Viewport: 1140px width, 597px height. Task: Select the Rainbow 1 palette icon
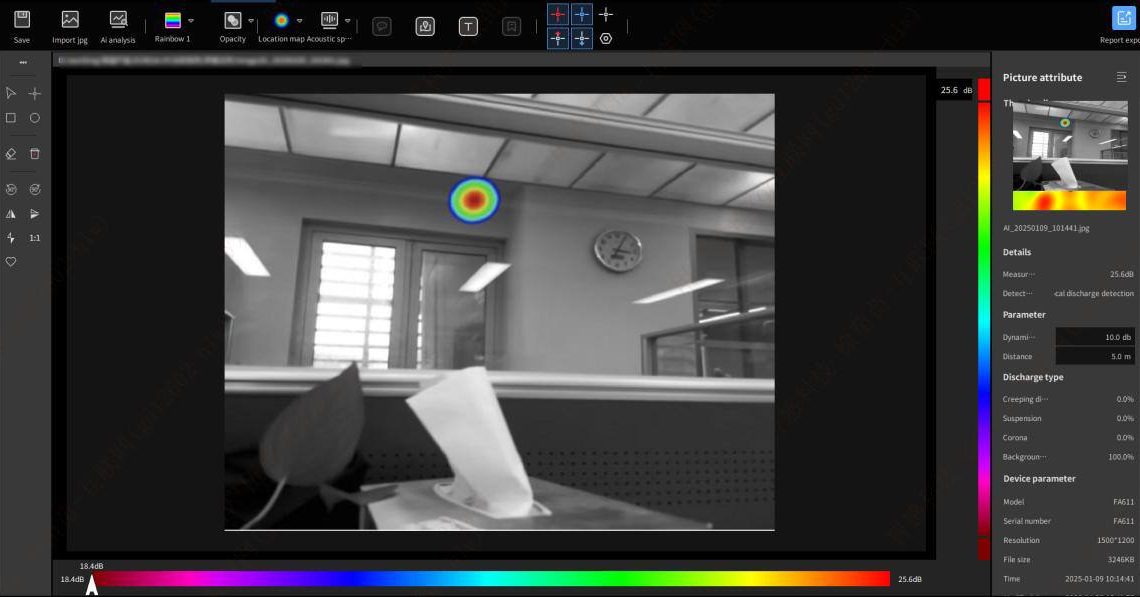tap(172, 20)
